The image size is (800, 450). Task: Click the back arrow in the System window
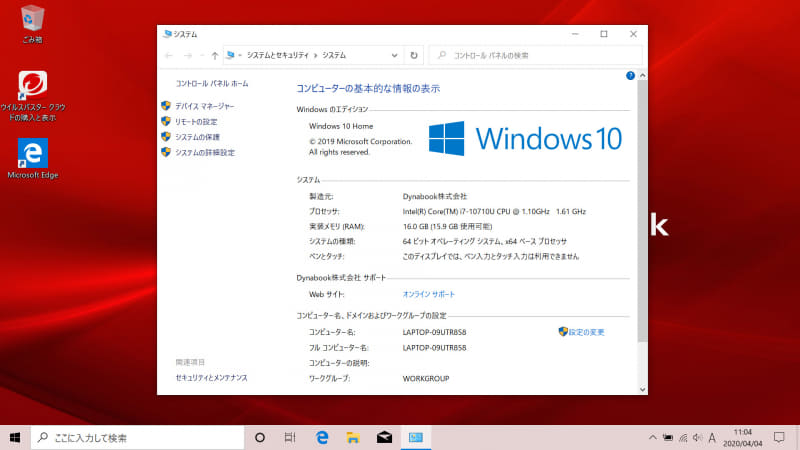(169, 56)
